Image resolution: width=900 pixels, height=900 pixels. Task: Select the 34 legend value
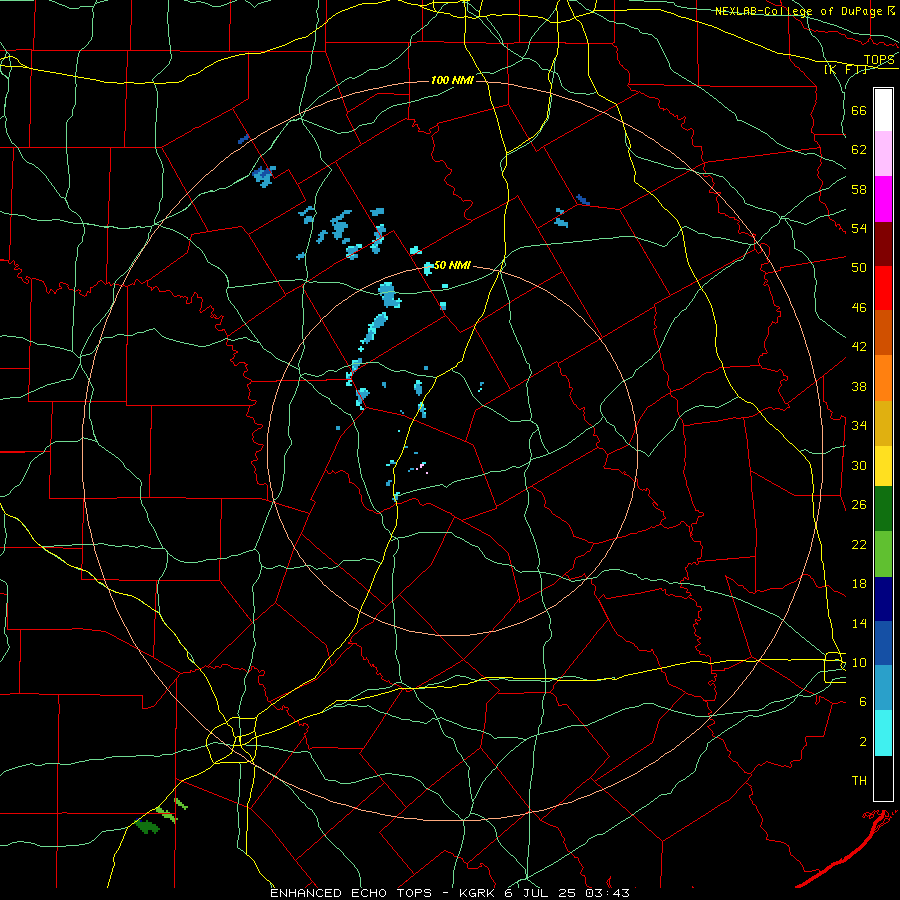[x=859, y=425]
